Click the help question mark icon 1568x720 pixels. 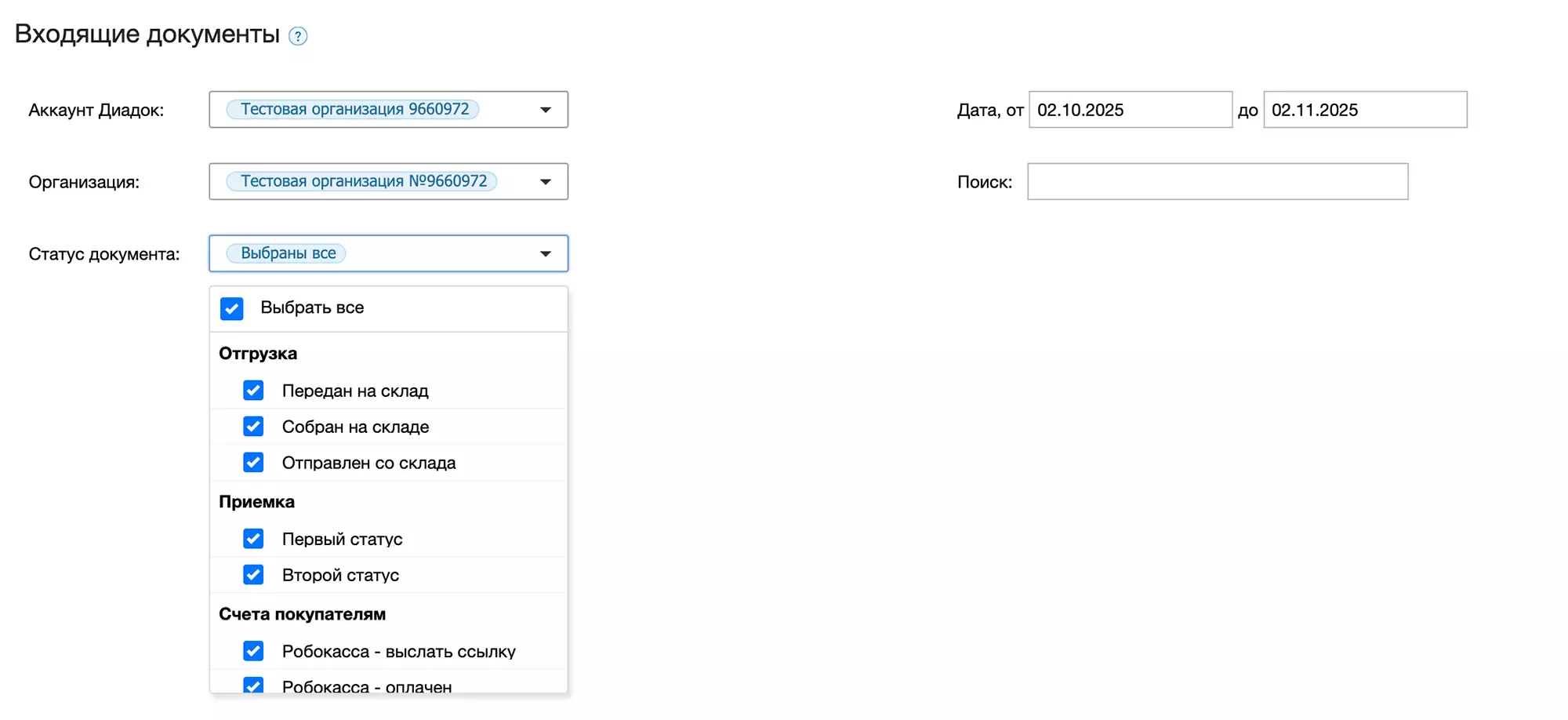tap(298, 36)
